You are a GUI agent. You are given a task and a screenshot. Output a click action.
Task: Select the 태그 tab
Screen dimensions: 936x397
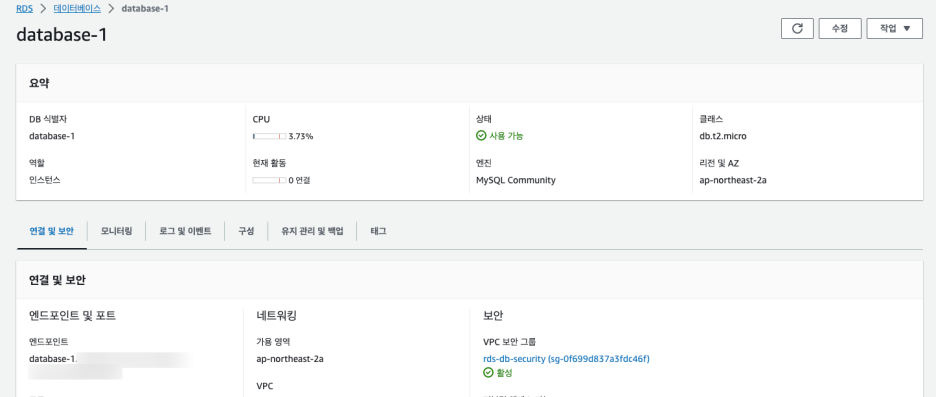click(x=378, y=231)
